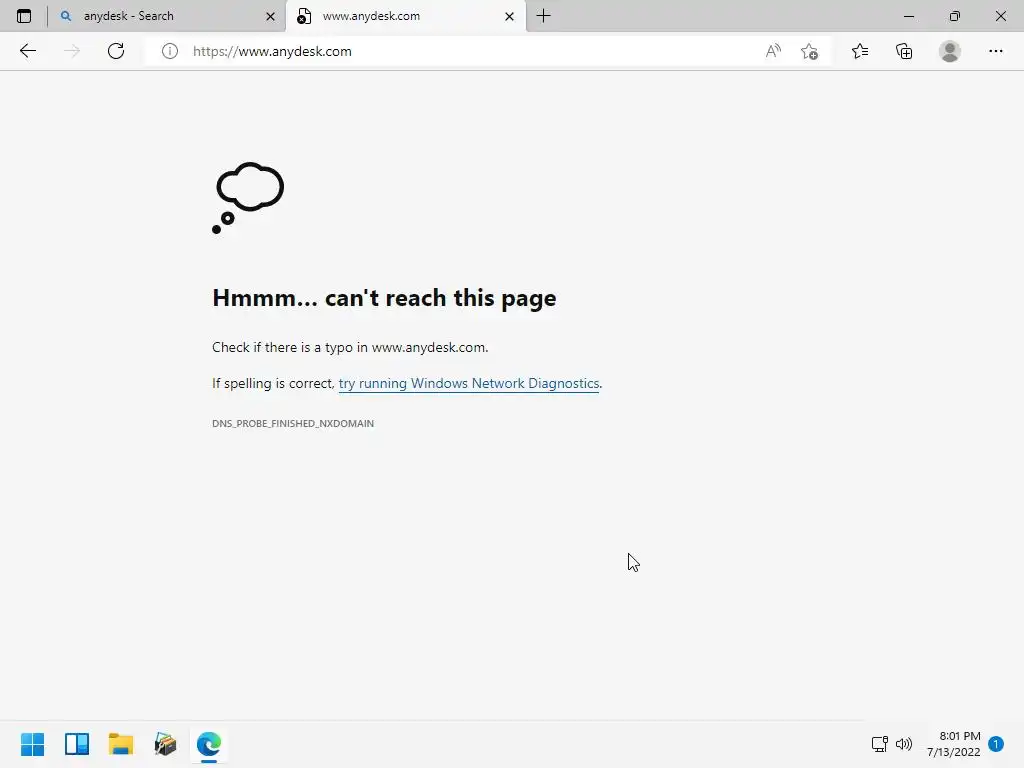
Task: Open the tab actions menu icon
Action: (x=24, y=16)
